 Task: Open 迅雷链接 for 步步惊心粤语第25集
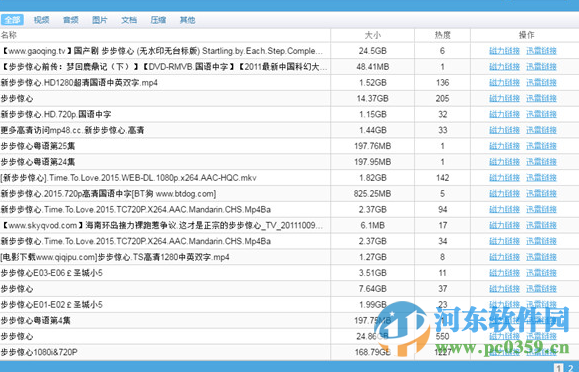pos(541,146)
